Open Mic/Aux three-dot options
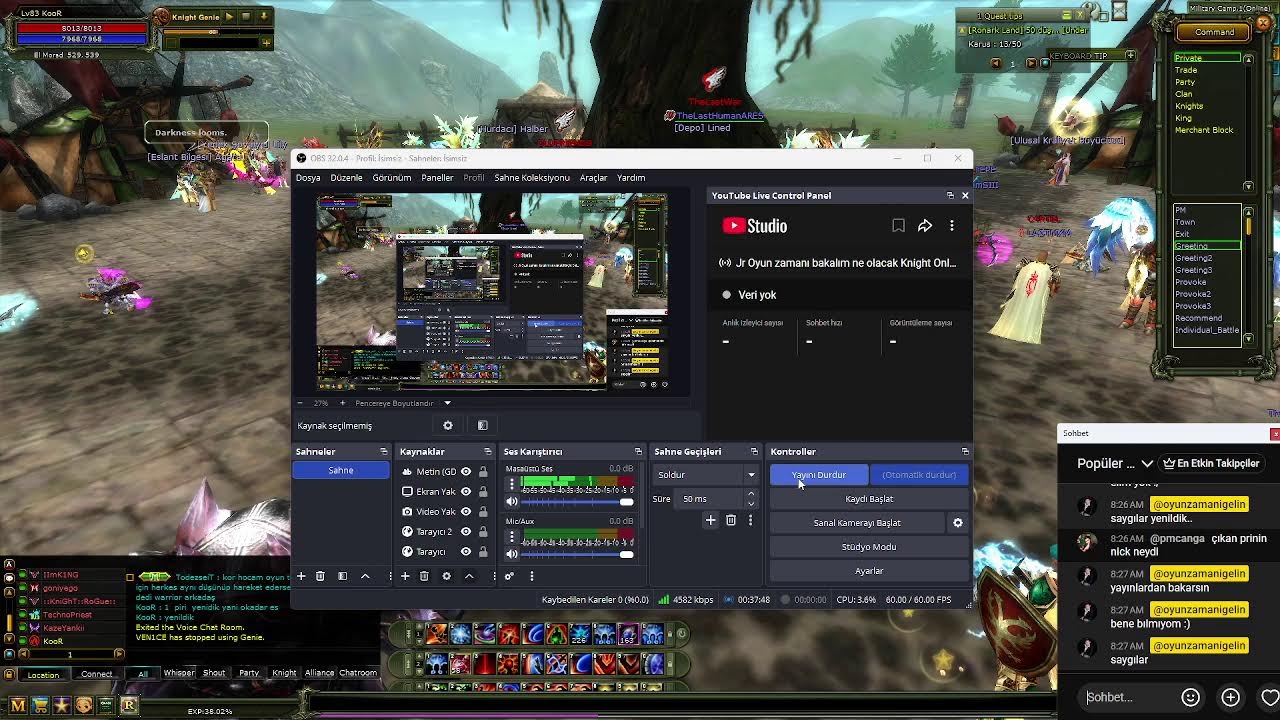The width and height of the screenshot is (1280, 720). click(512, 537)
